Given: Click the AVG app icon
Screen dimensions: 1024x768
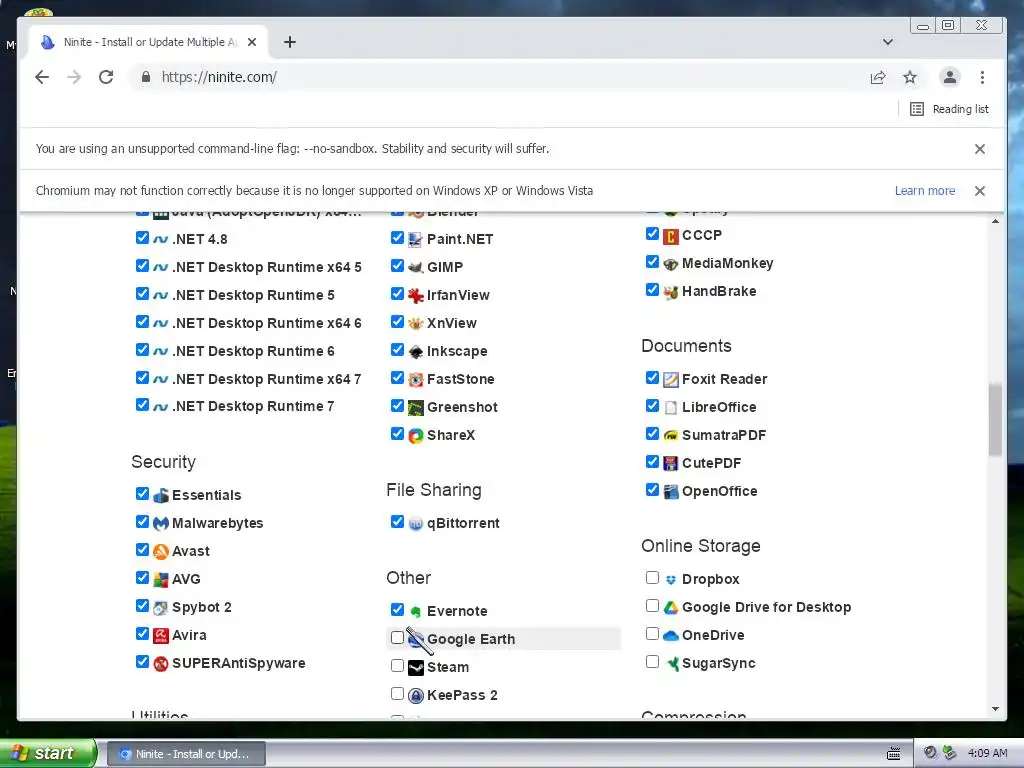Looking at the screenshot, I should tap(161, 580).
